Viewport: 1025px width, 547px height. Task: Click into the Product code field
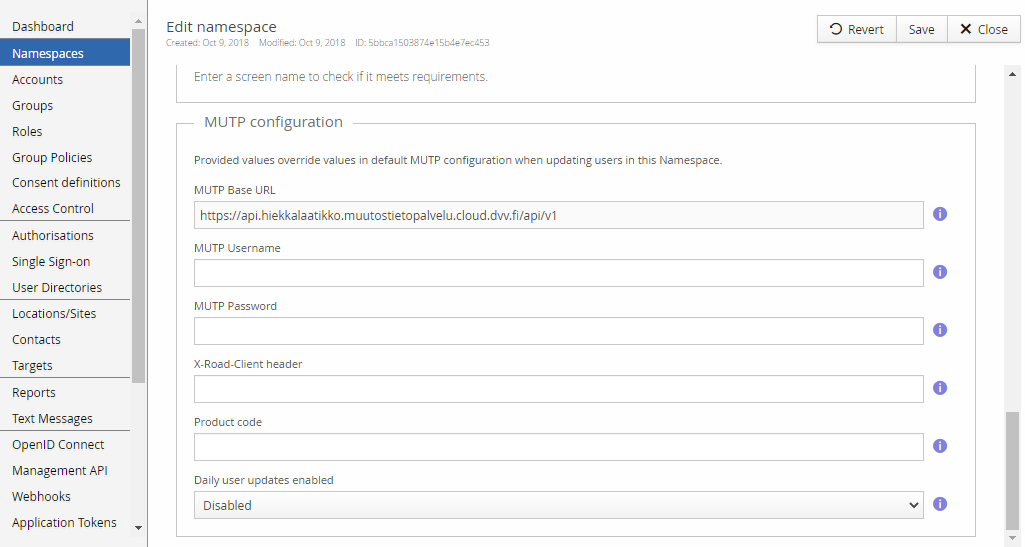tap(558, 447)
